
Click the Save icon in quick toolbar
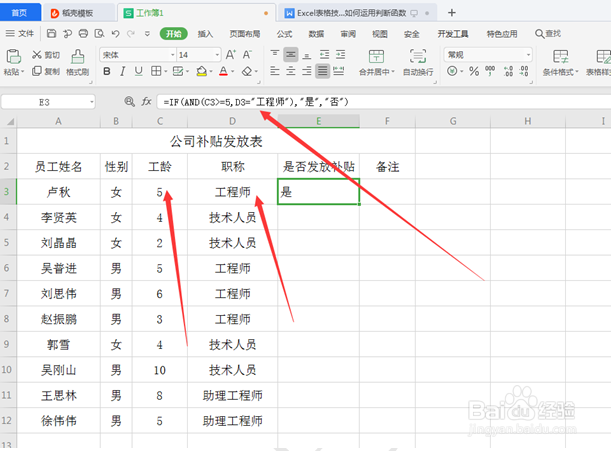pos(51,34)
